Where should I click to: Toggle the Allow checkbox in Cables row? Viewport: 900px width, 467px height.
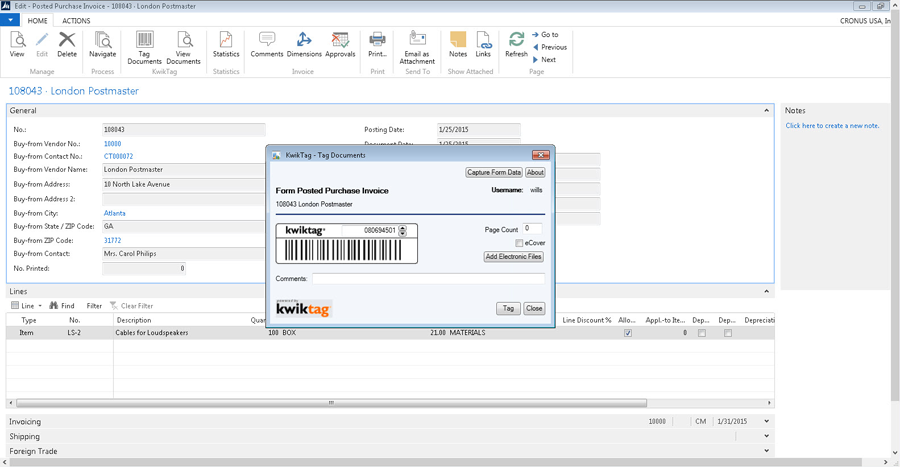628,333
